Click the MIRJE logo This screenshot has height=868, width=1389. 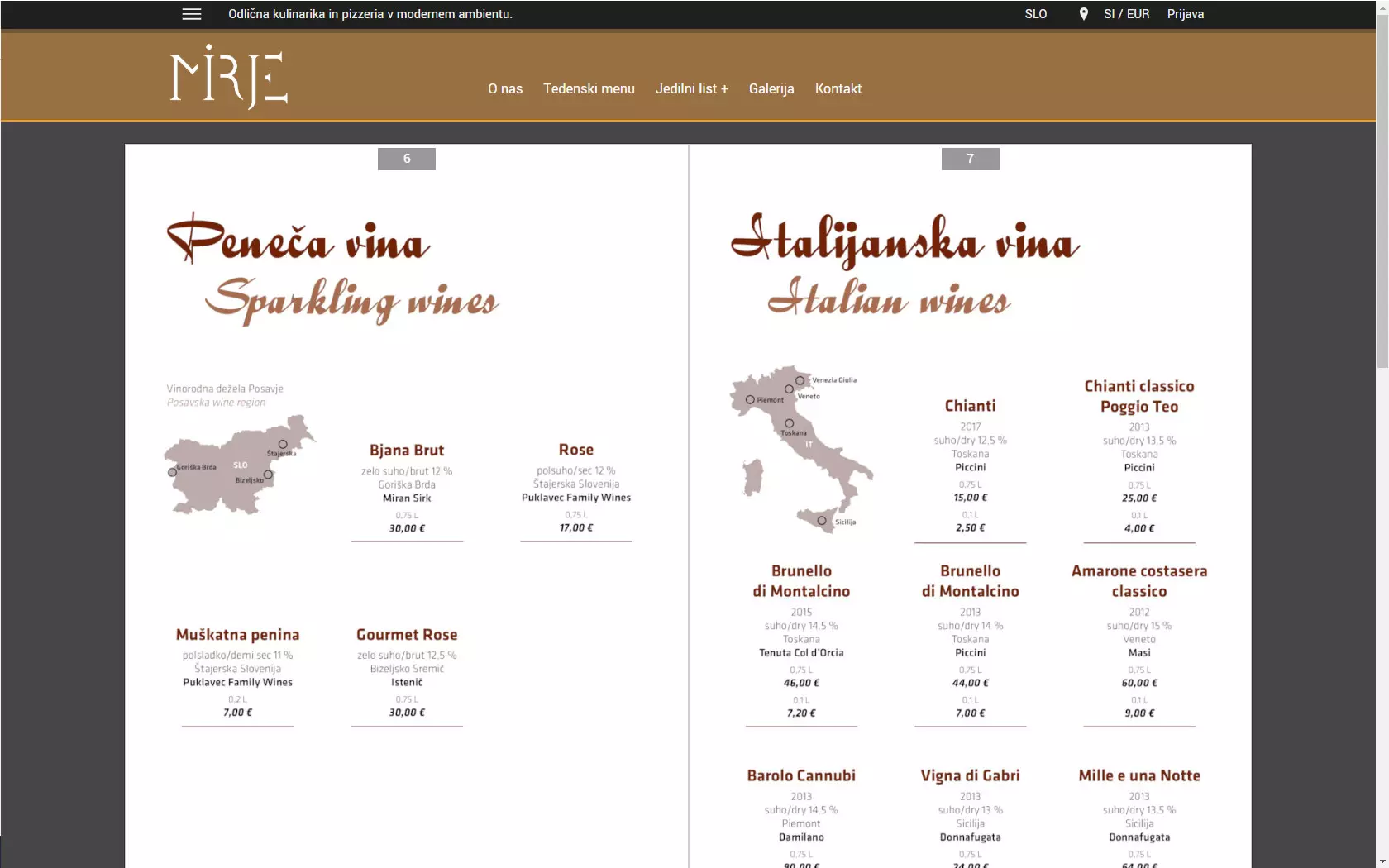[228, 77]
